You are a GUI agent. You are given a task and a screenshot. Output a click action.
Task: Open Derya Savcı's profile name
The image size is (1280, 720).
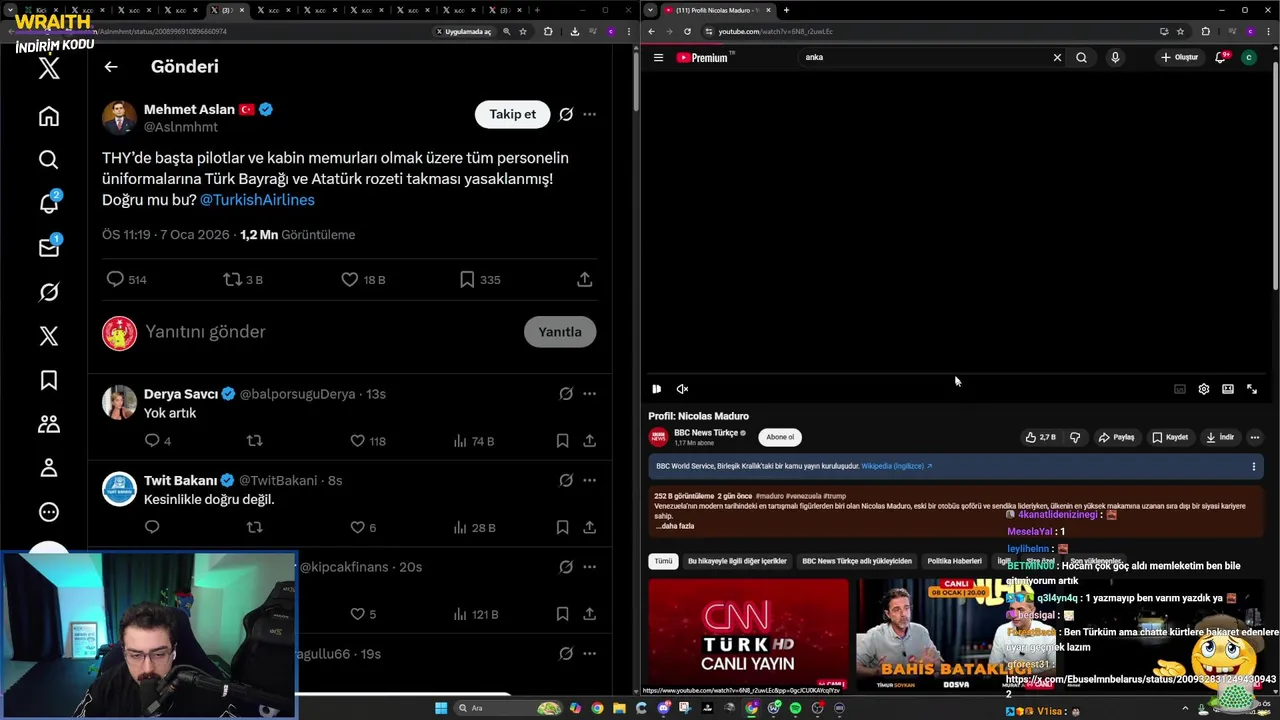[181, 394]
